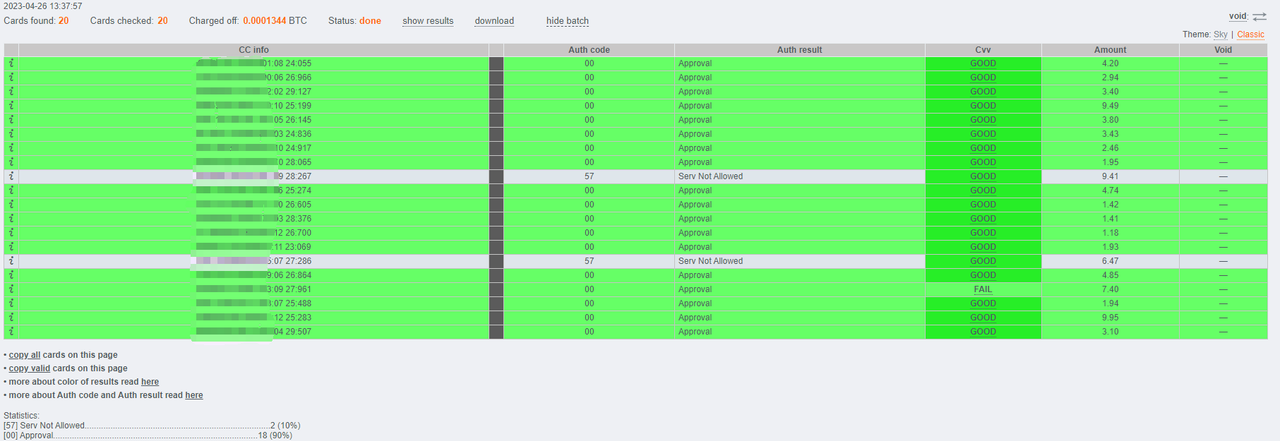1280x441 pixels.
Task: Click the show results link
Action: point(428,21)
